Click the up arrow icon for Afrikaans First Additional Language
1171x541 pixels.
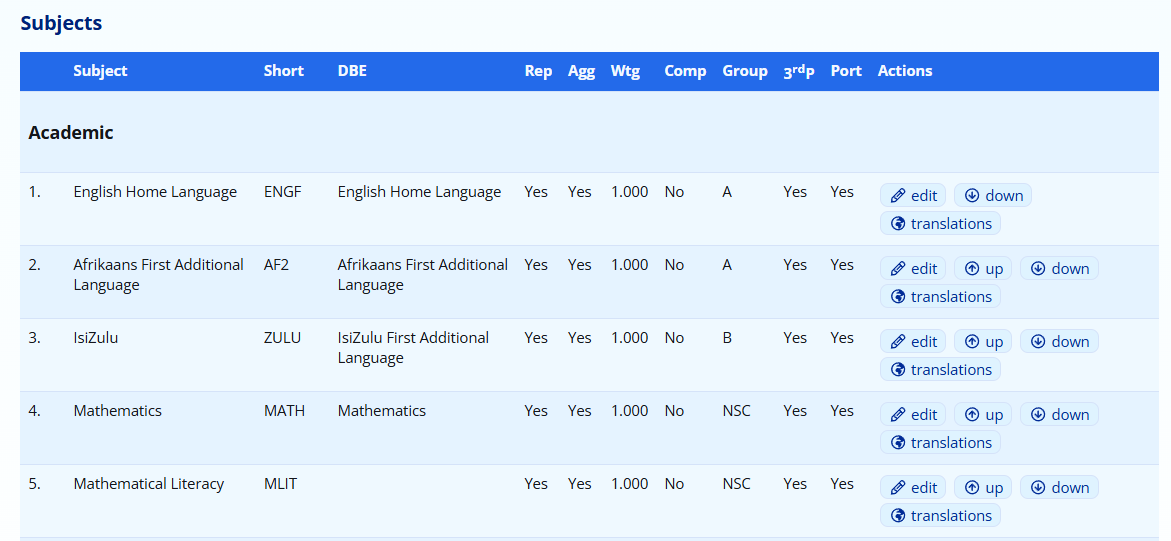click(972, 269)
